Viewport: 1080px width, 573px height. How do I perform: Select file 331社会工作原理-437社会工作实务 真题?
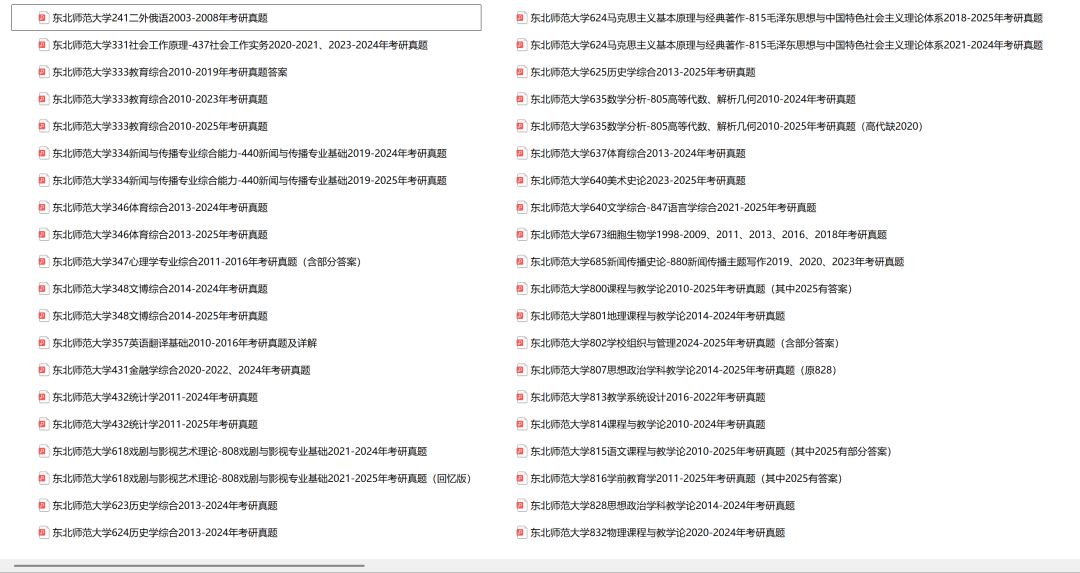pyautogui.click(x=240, y=45)
